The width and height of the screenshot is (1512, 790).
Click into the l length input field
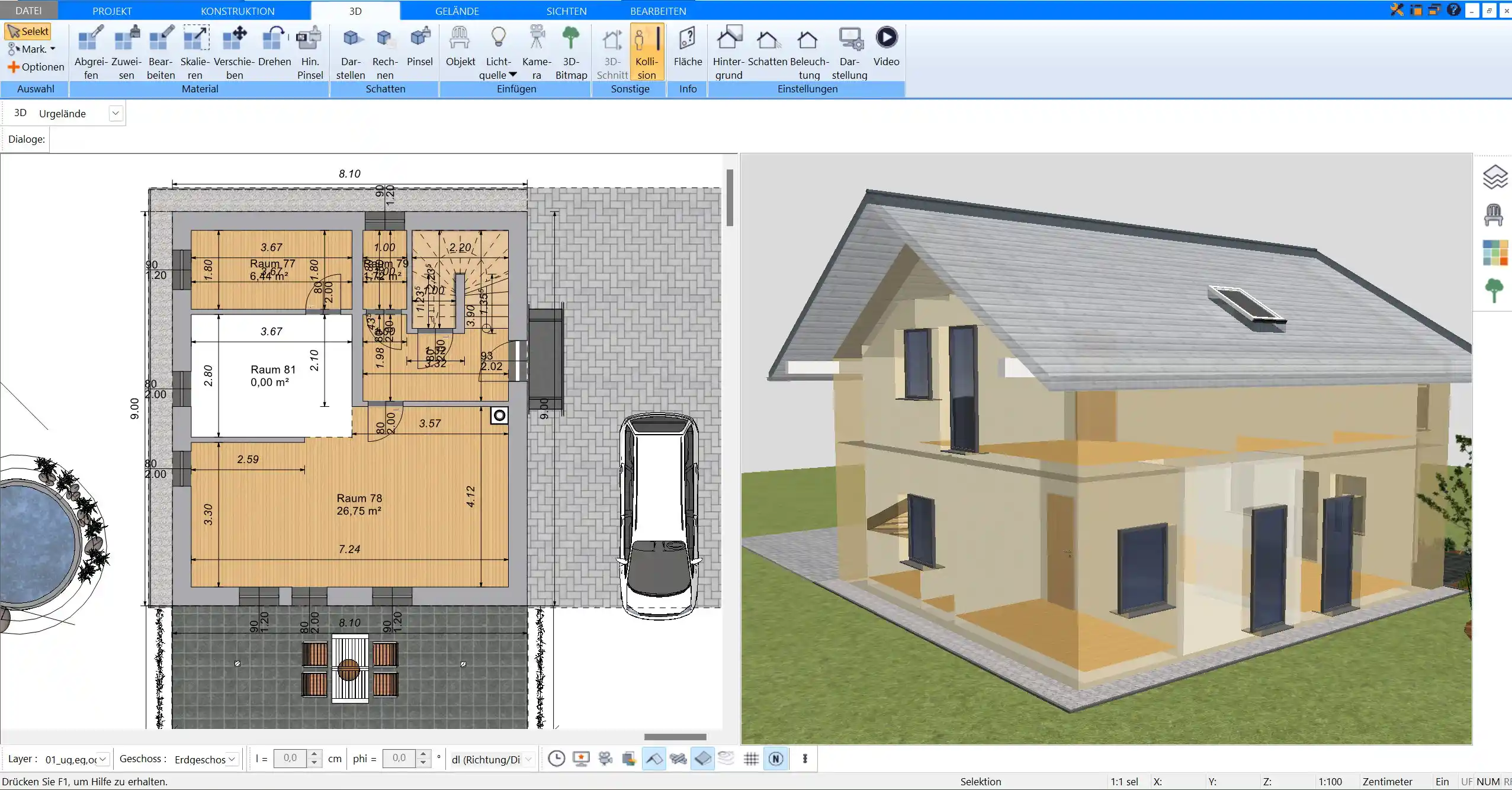coord(290,759)
